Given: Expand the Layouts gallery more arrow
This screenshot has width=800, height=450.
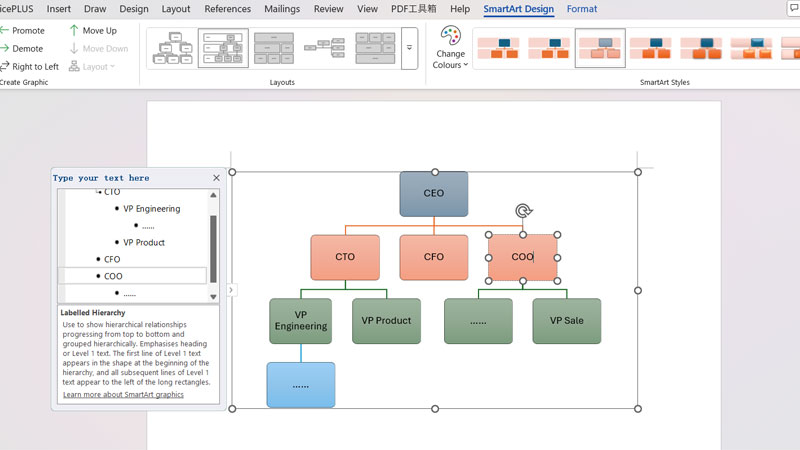Looking at the screenshot, I should pyautogui.click(x=409, y=48).
